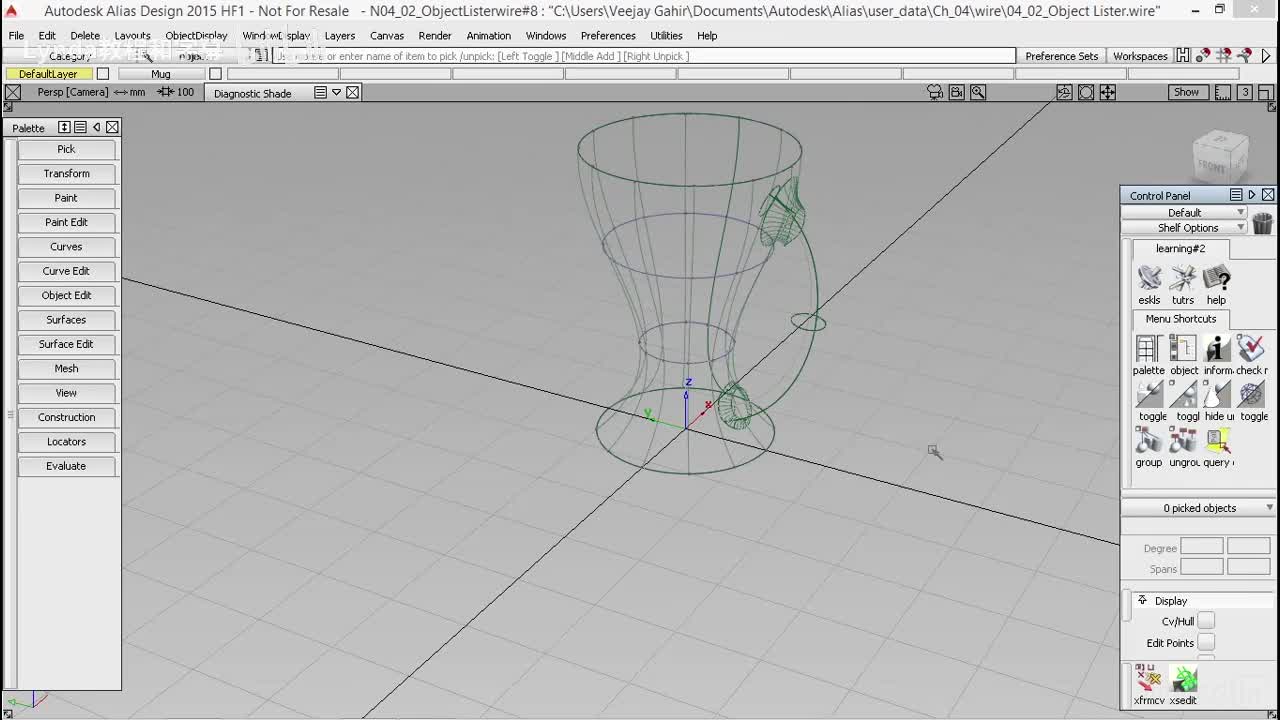Image resolution: width=1280 pixels, height=720 pixels.
Task: Select the xsedit tool icon
Action: pyautogui.click(x=1183, y=679)
